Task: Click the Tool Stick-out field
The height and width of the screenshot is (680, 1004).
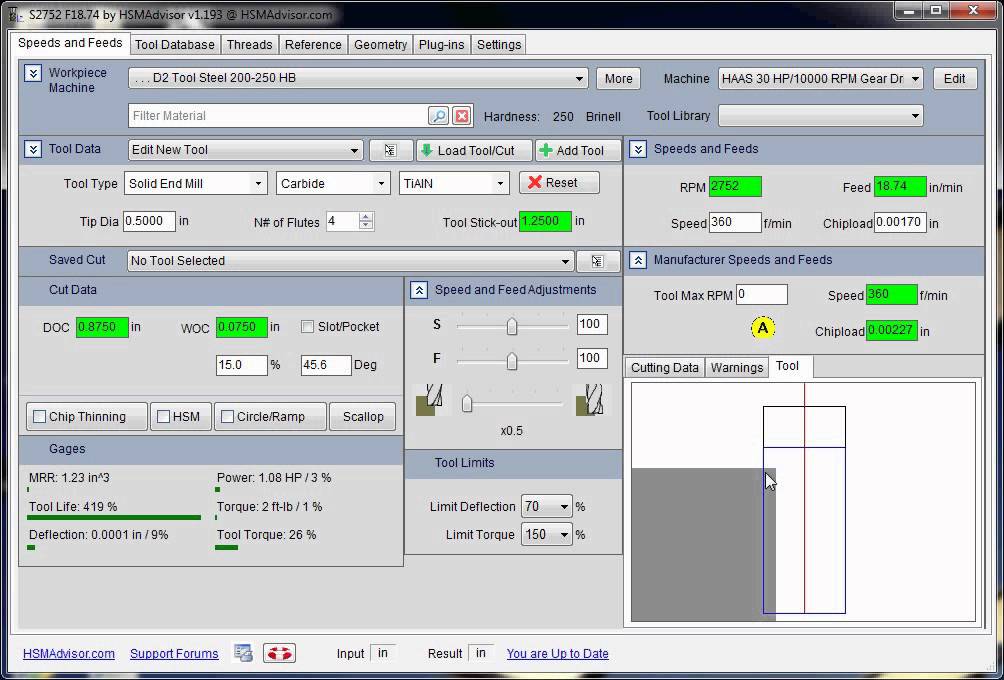Action: [x=545, y=222]
